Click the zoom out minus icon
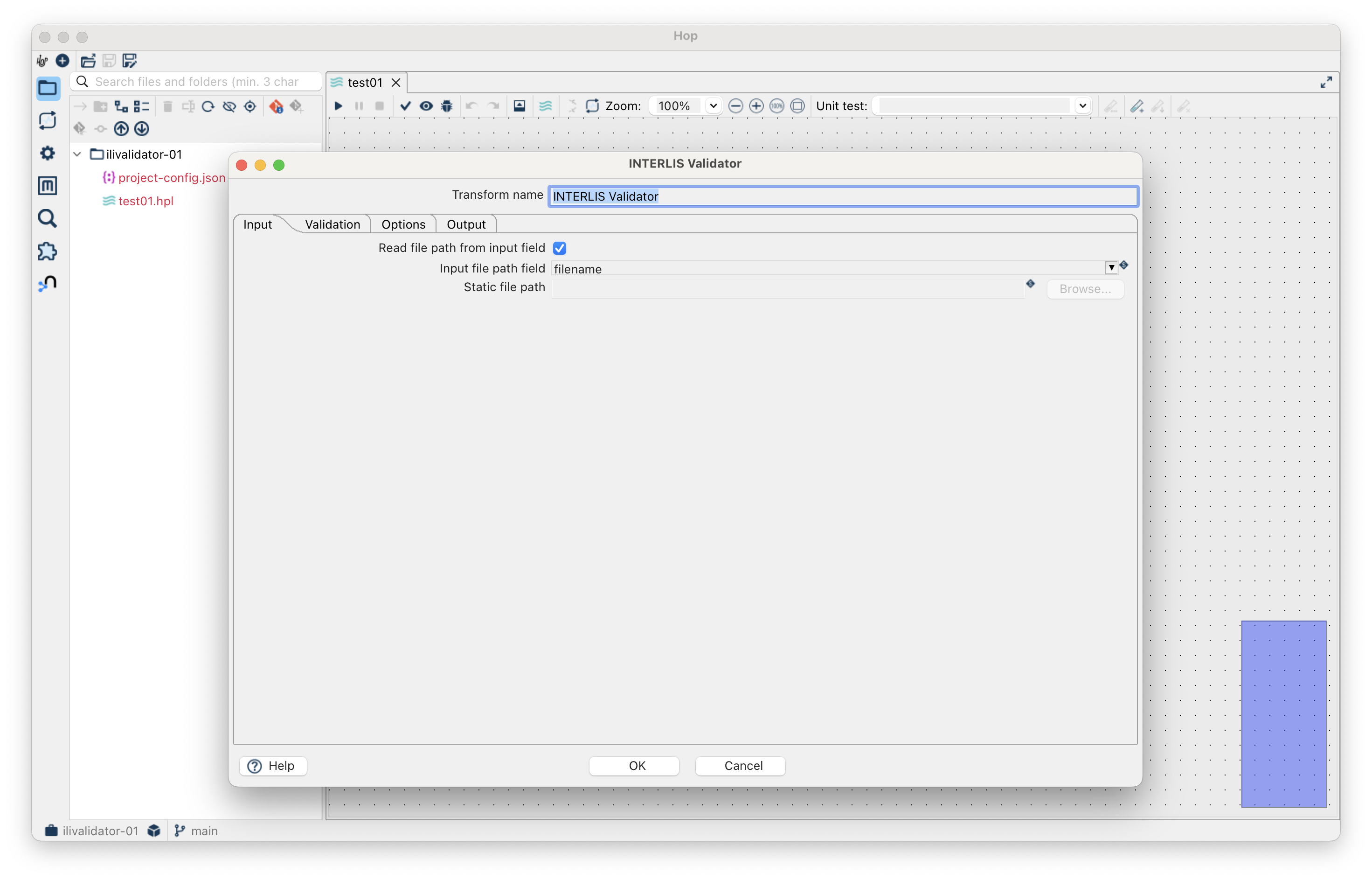Viewport: 1372px width, 880px height. (735, 106)
